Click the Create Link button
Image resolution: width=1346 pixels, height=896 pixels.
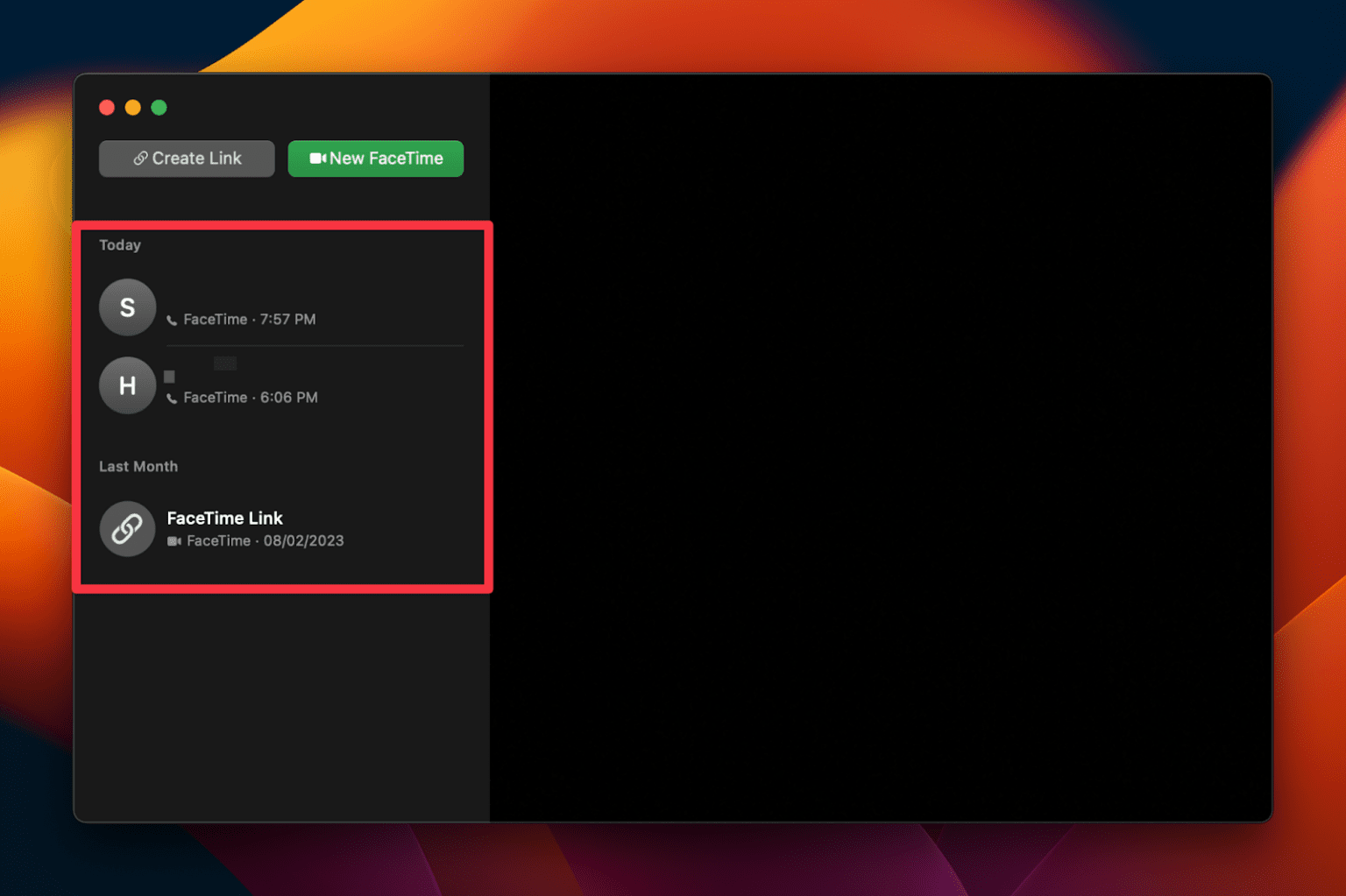(x=187, y=159)
